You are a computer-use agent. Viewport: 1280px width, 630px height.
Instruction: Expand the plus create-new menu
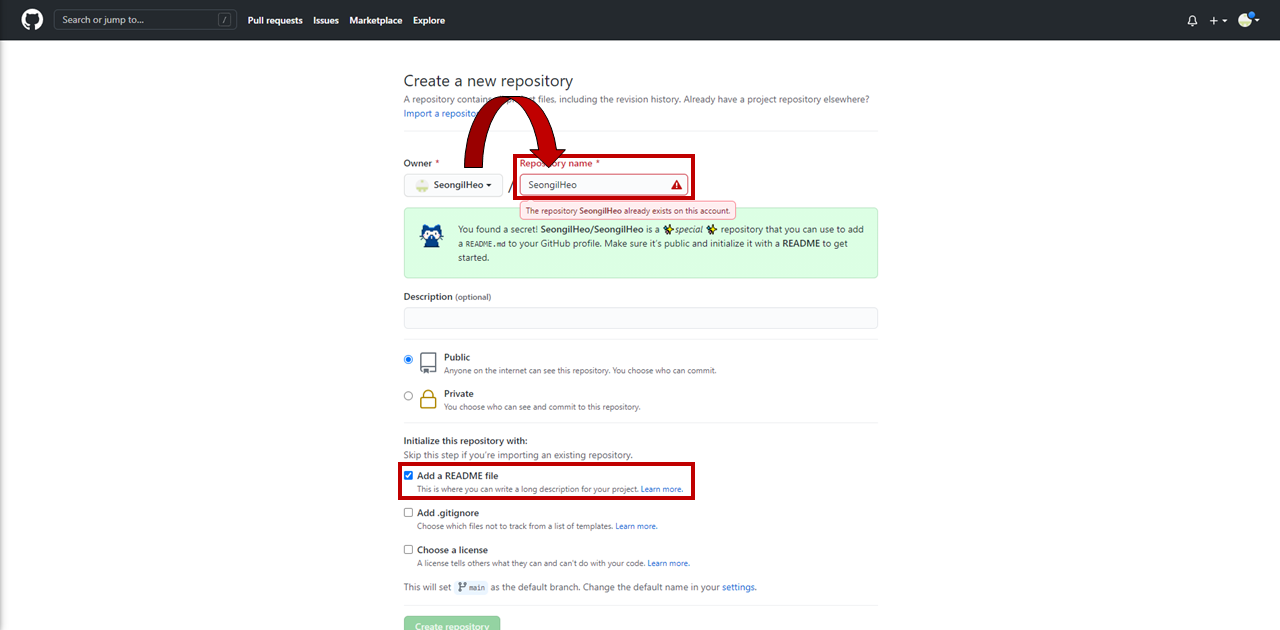[x=1218, y=20]
